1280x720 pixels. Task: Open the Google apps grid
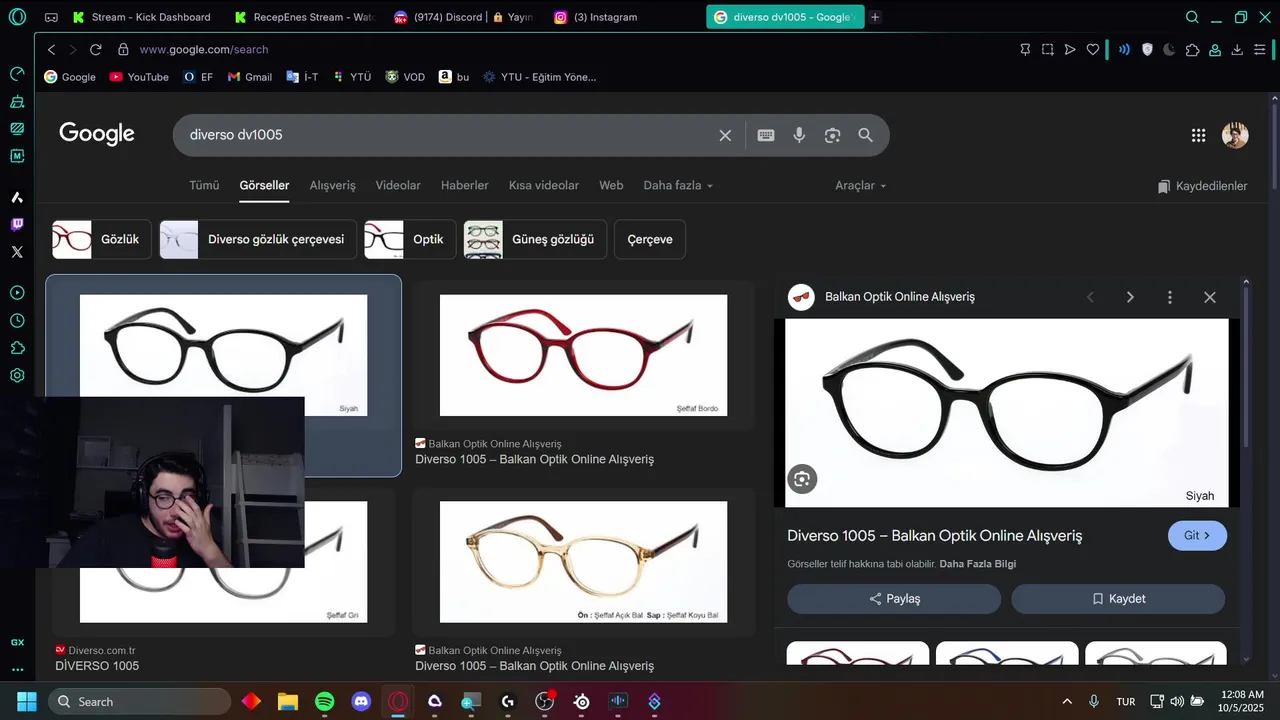1198,135
